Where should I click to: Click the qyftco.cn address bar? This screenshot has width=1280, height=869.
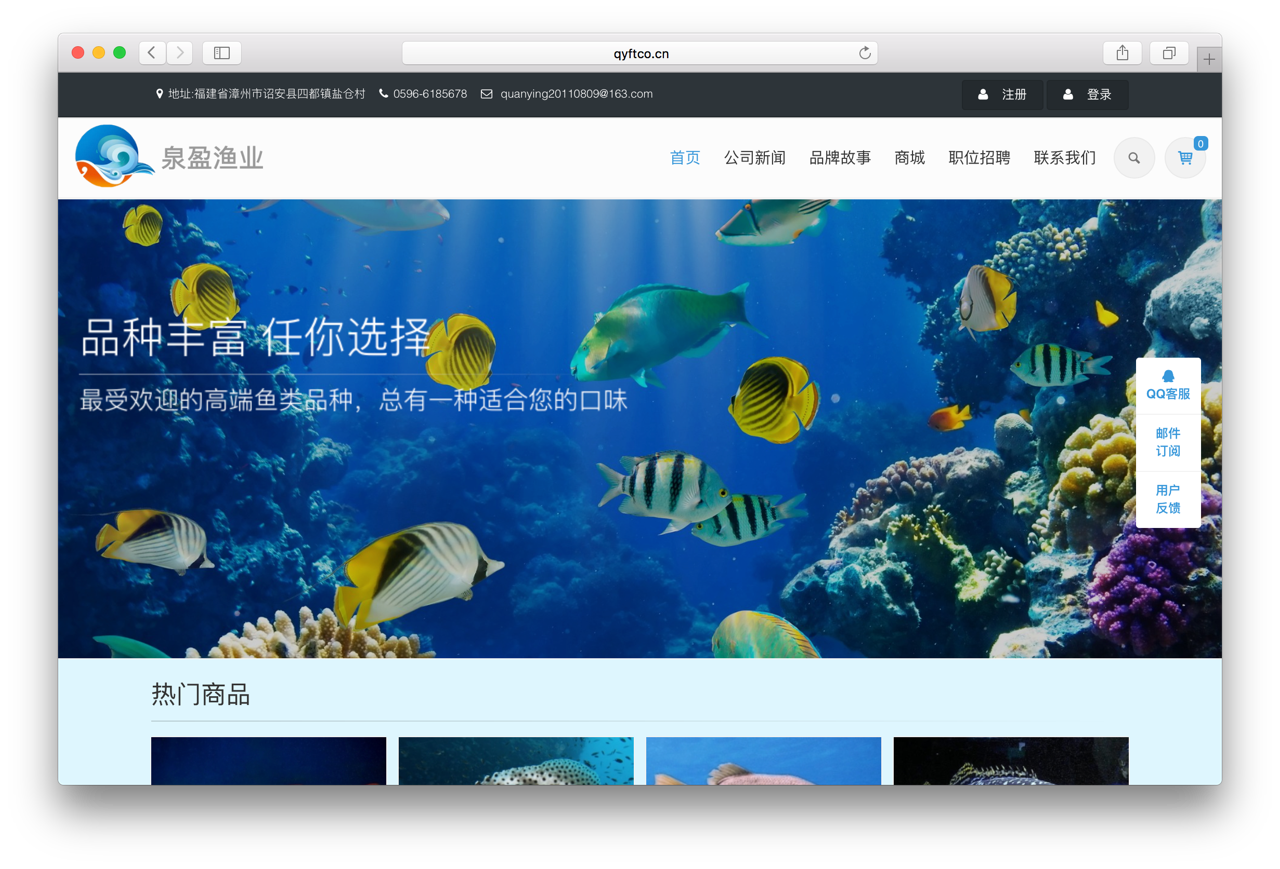point(640,53)
